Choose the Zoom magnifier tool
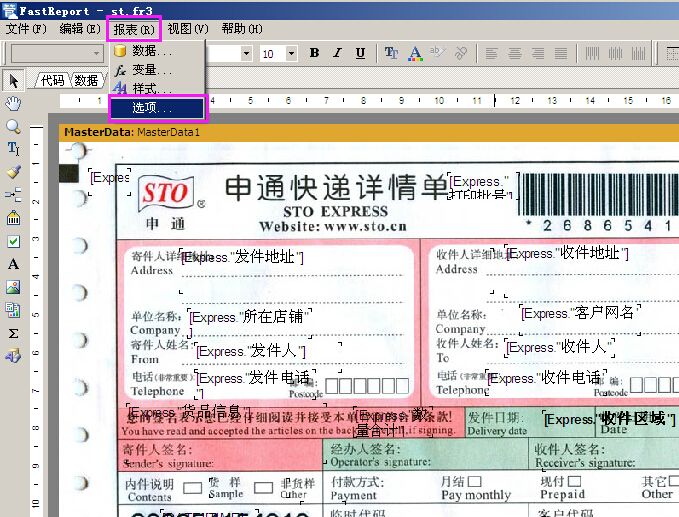679x517 pixels. coord(13,127)
